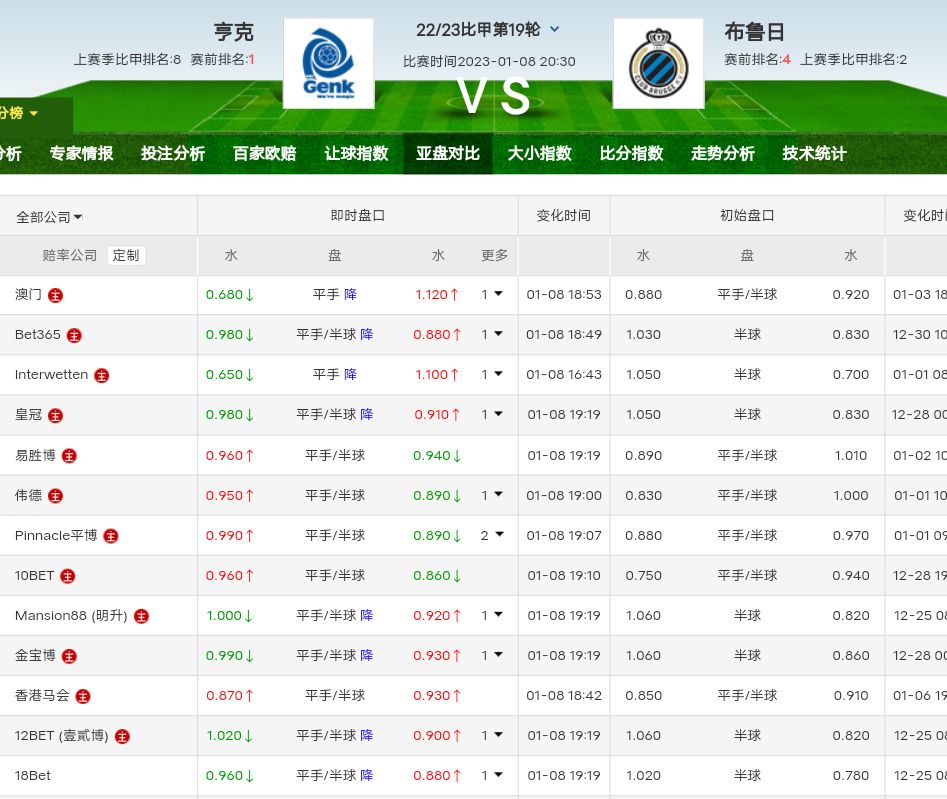Open the 布鲁日 team name link
Screen dimensions: 947x799
coord(754,32)
